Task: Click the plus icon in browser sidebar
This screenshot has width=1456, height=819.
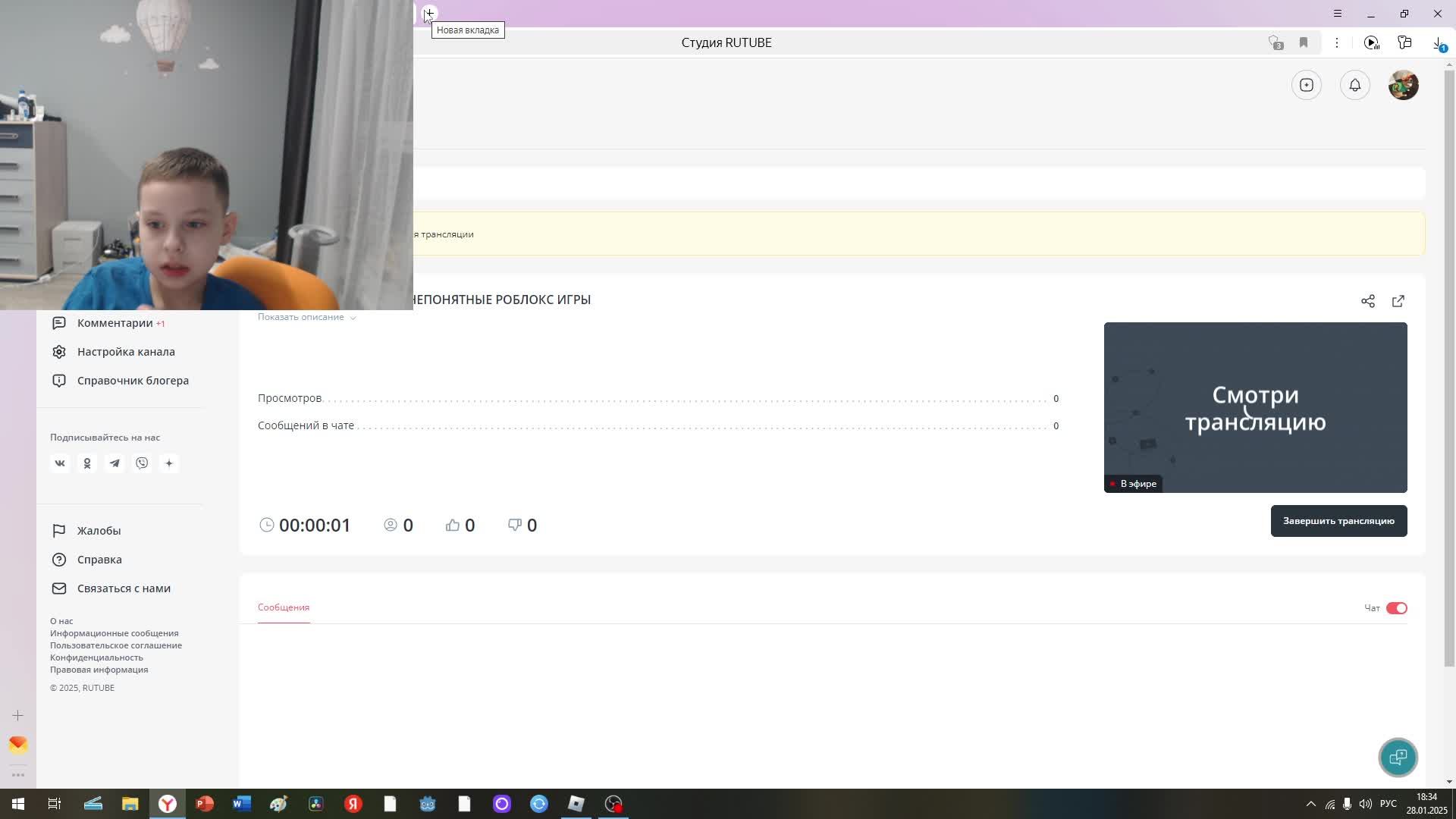Action: (18, 715)
